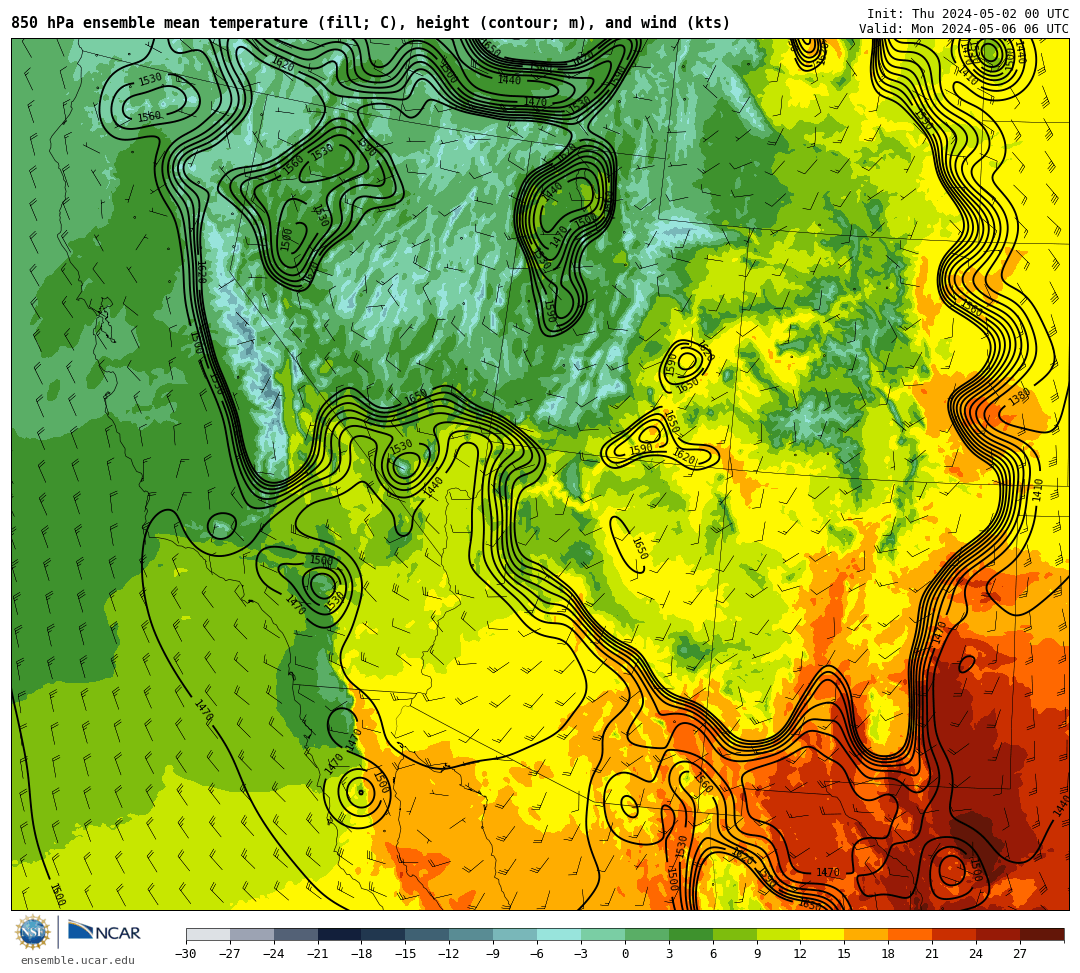Click the NCAR logo
Image resolution: width=1080 pixels, height=973 pixels.
tap(104, 932)
